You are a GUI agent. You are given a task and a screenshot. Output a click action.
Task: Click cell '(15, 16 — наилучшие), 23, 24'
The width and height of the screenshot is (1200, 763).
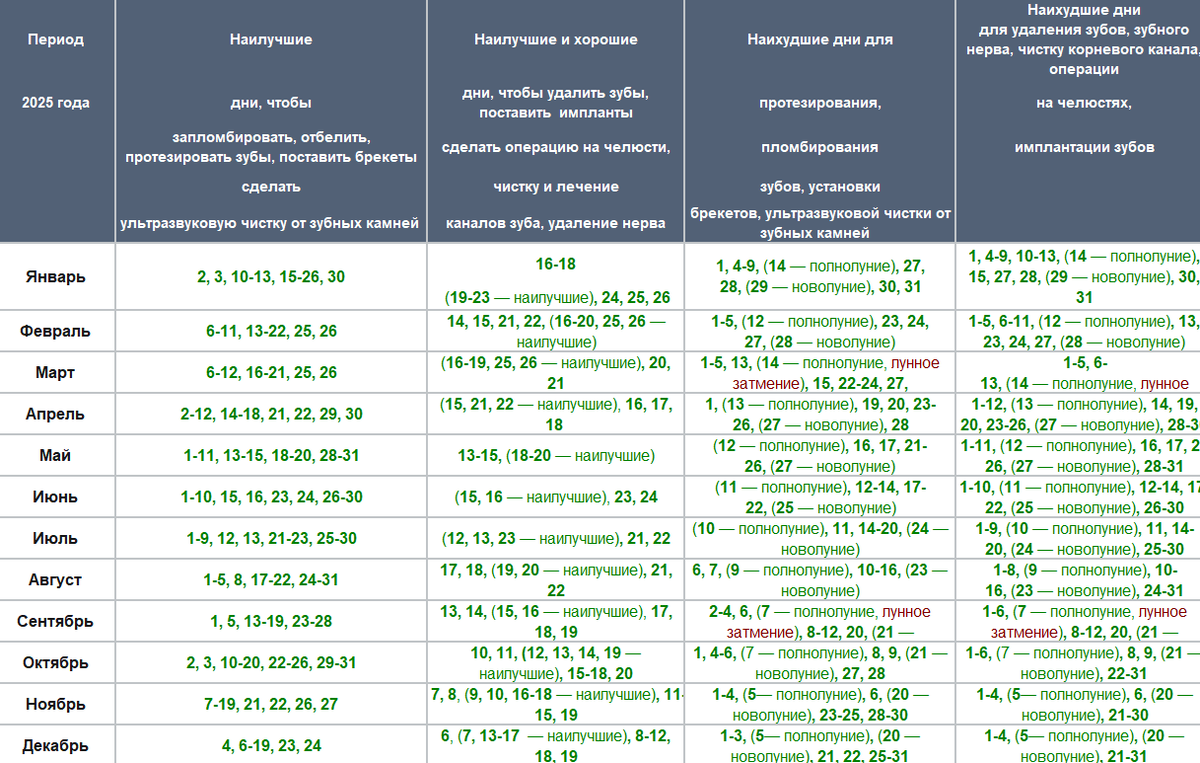pyautogui.click(x=555, y=497)
